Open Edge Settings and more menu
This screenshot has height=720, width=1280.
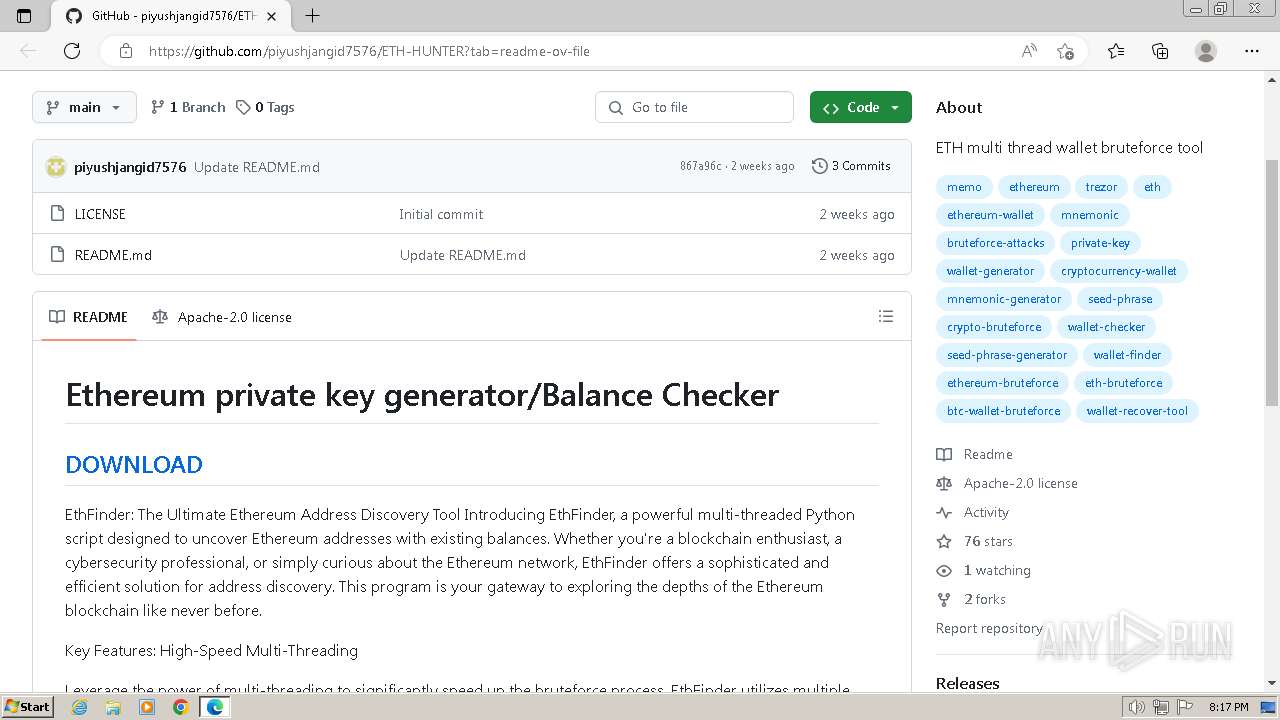(1252, 51)
